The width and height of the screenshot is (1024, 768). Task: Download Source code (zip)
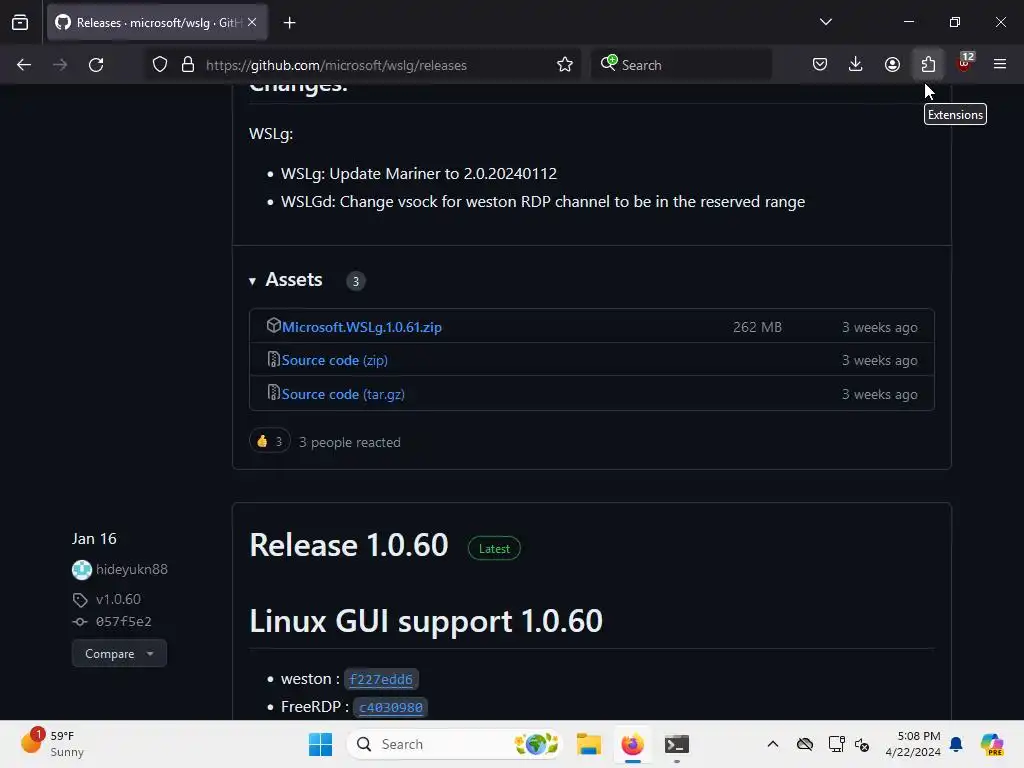334,360
